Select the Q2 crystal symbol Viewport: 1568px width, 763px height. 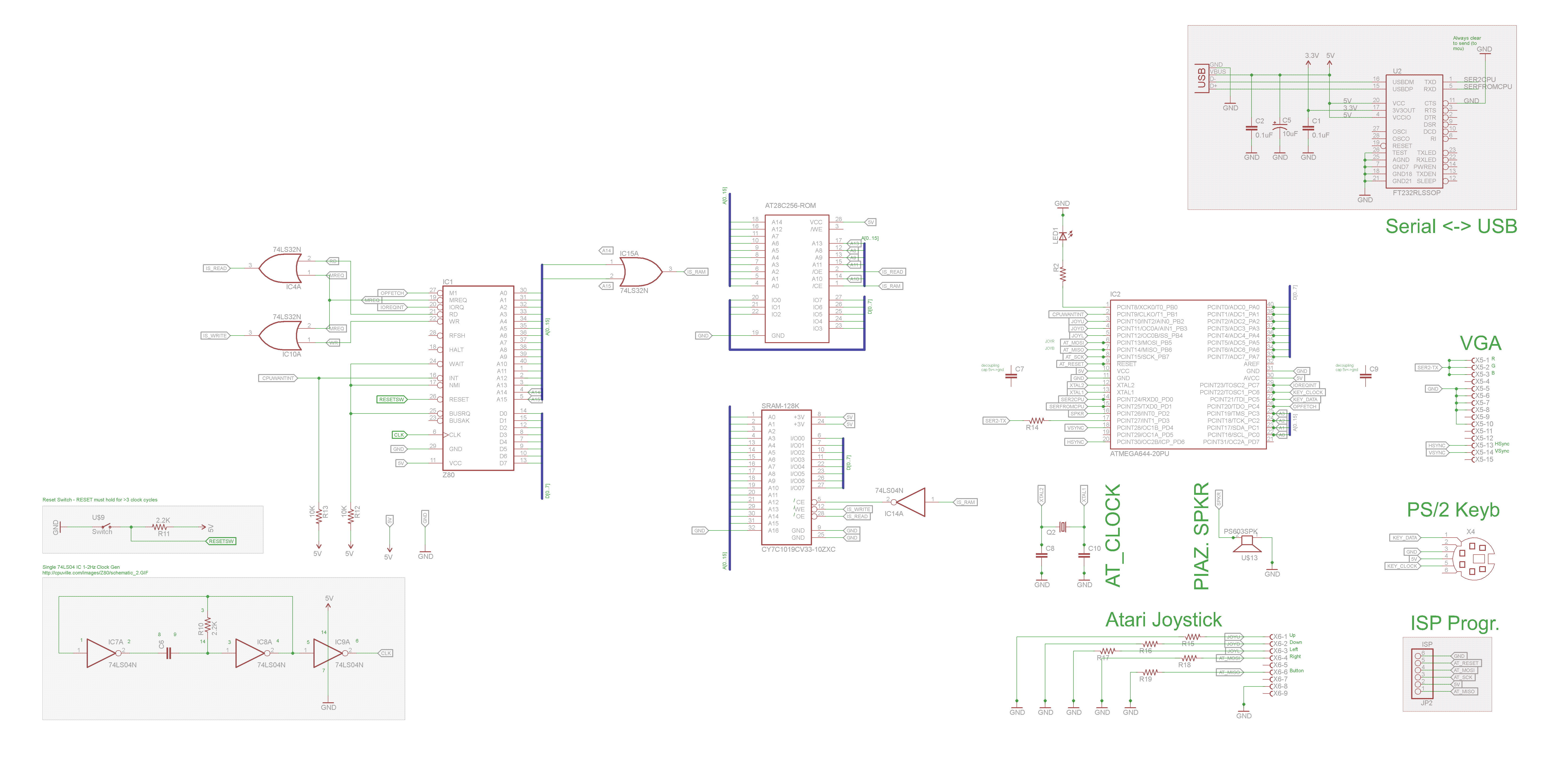[1063, 527]
